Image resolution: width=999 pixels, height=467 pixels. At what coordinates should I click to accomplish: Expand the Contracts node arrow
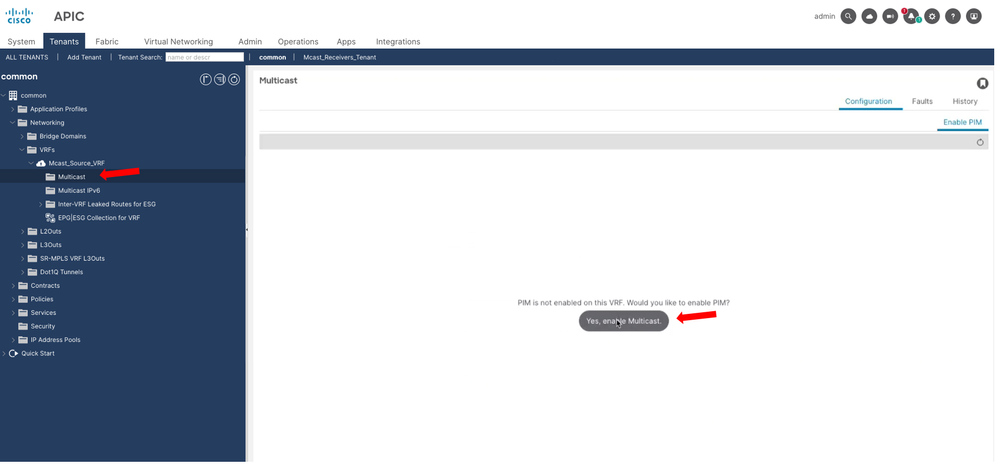pyautogui.click(x=13, y=285)
